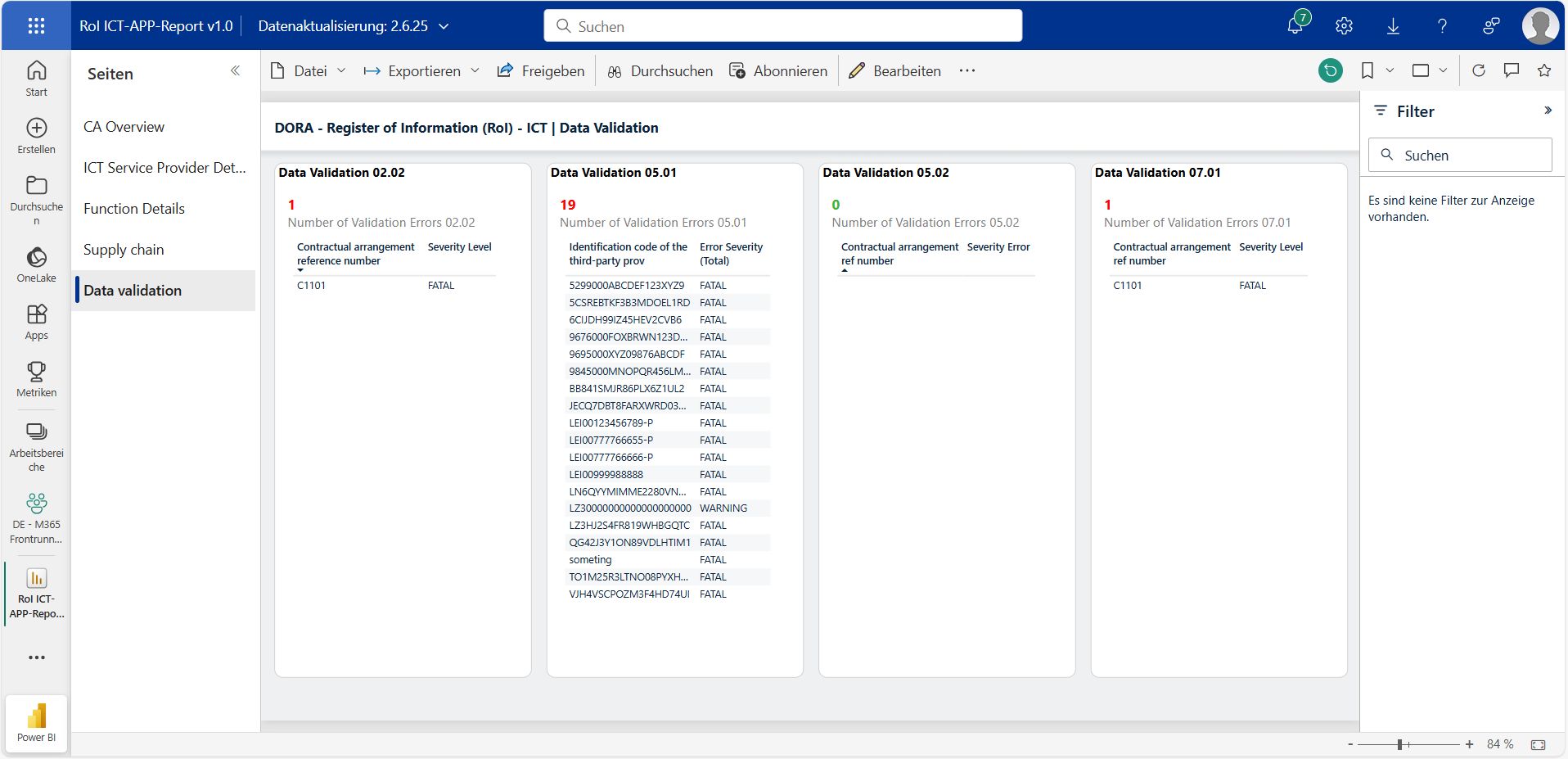
Task: Click the download icon in header
Action: tap(1393, 26)
